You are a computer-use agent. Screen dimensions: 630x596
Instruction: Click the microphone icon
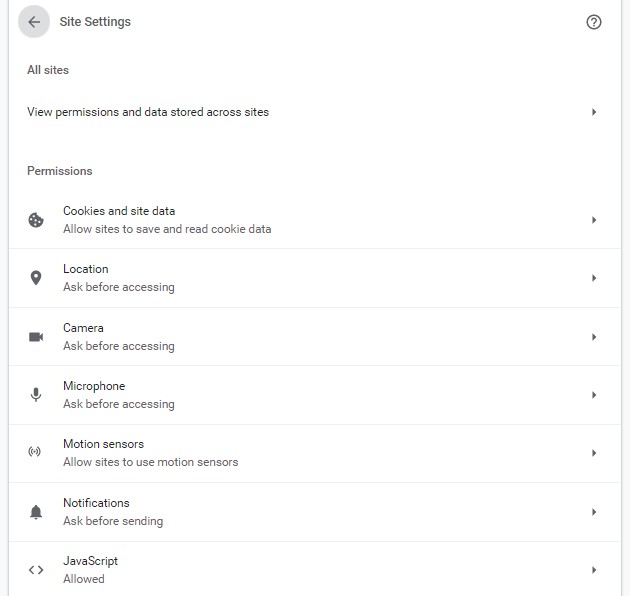[36, 395]
